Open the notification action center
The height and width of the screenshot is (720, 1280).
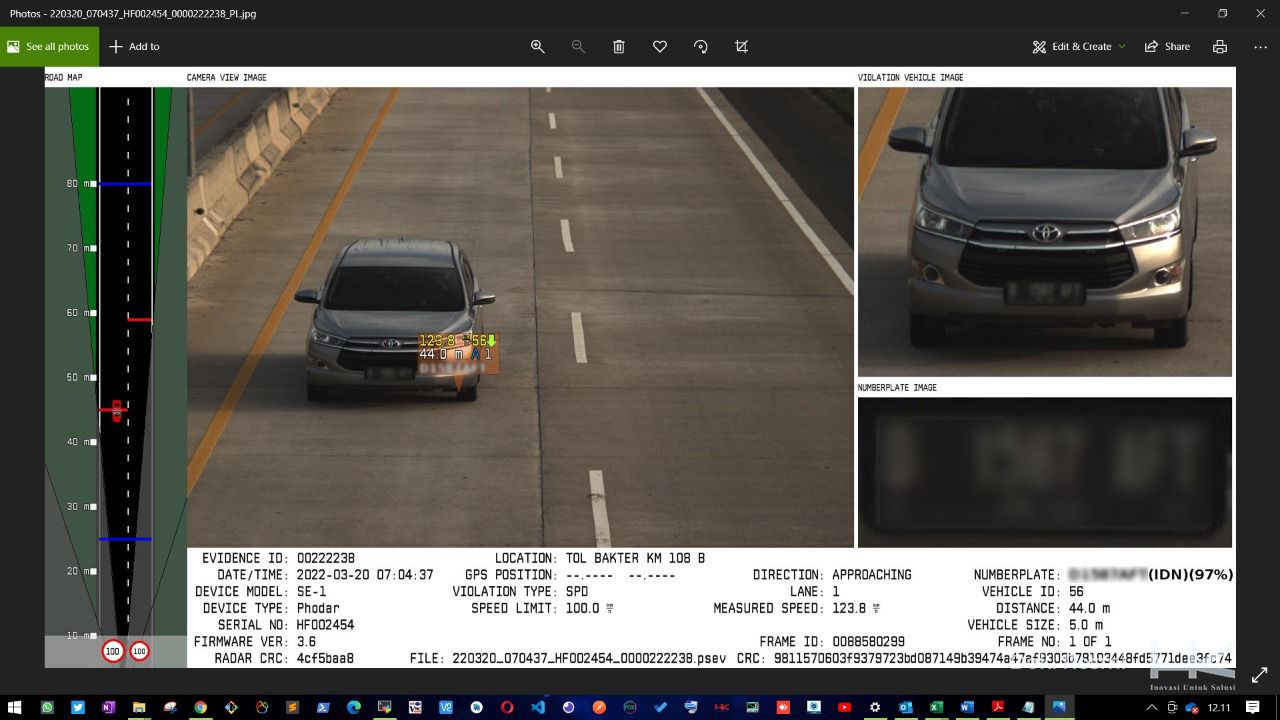click(x=1252, y=707)
